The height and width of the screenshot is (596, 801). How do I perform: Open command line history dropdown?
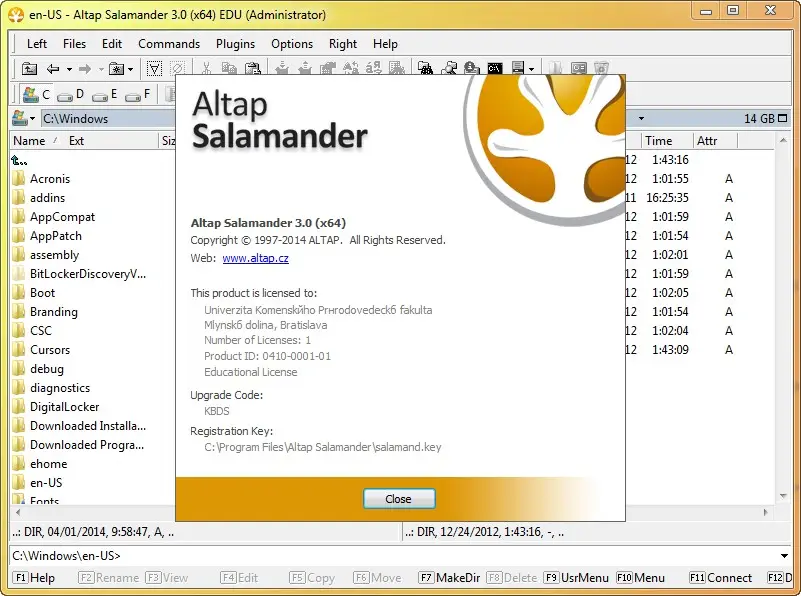coord(784,556)
